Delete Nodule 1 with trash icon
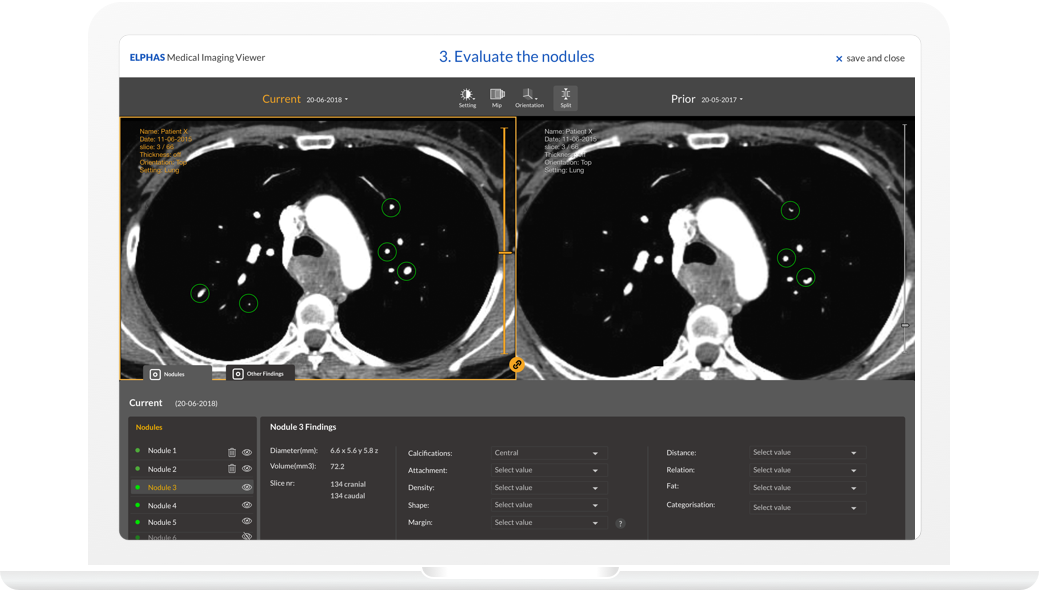 tap(232, 452)
